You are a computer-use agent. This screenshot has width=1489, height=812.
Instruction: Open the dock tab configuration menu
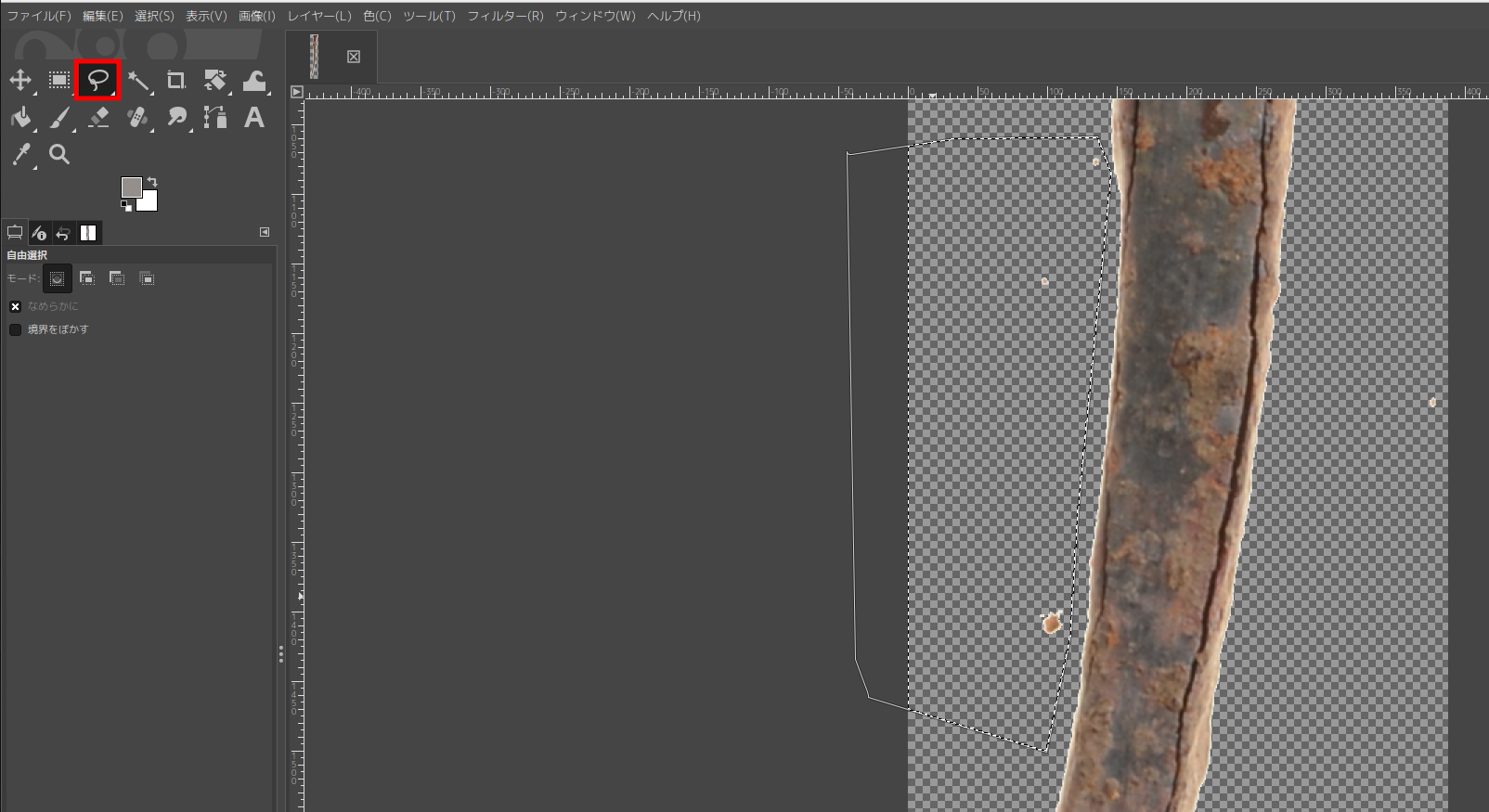tap(265, 232)
